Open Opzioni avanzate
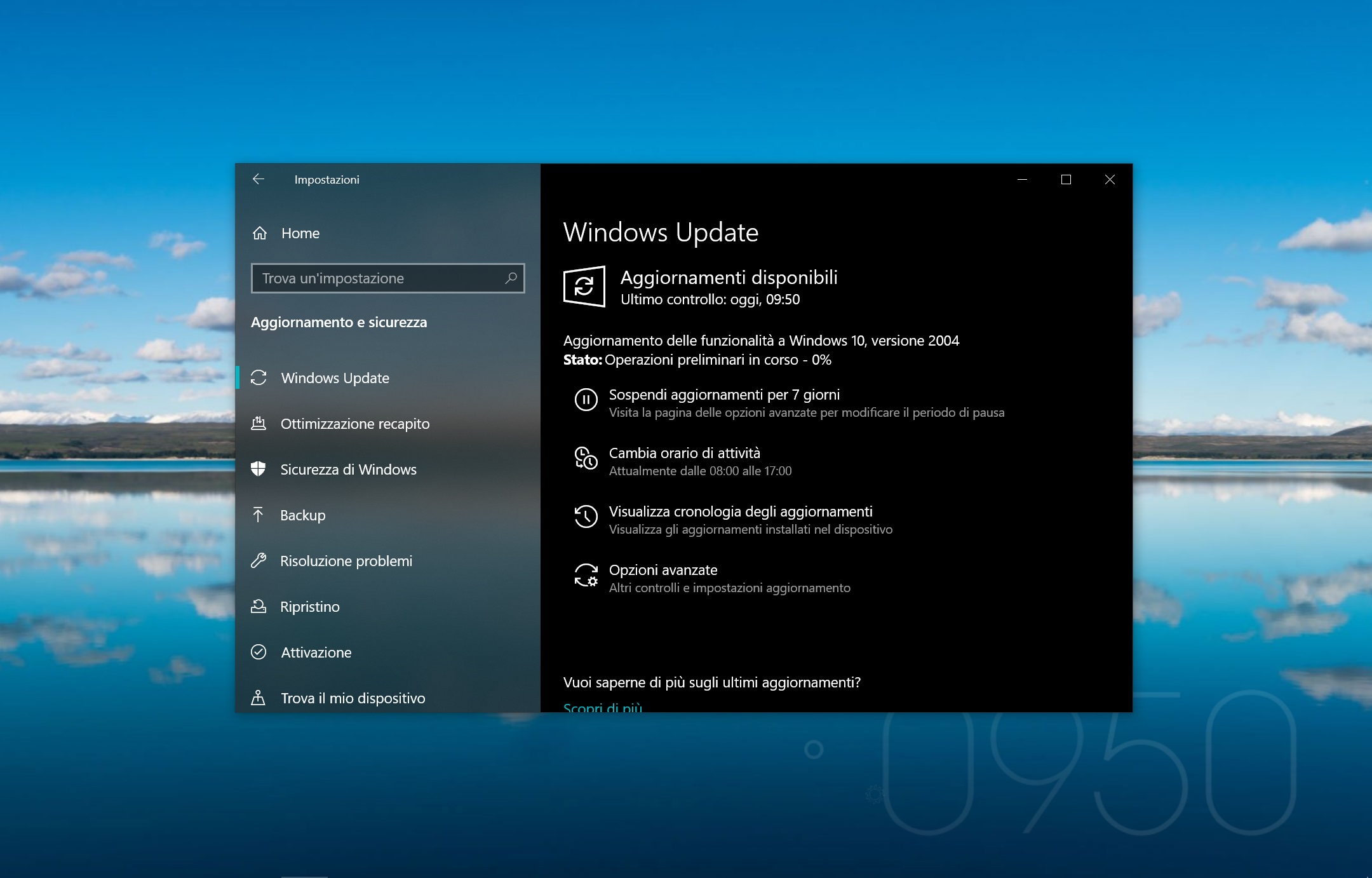1372x878 pixels. (663, 570)
